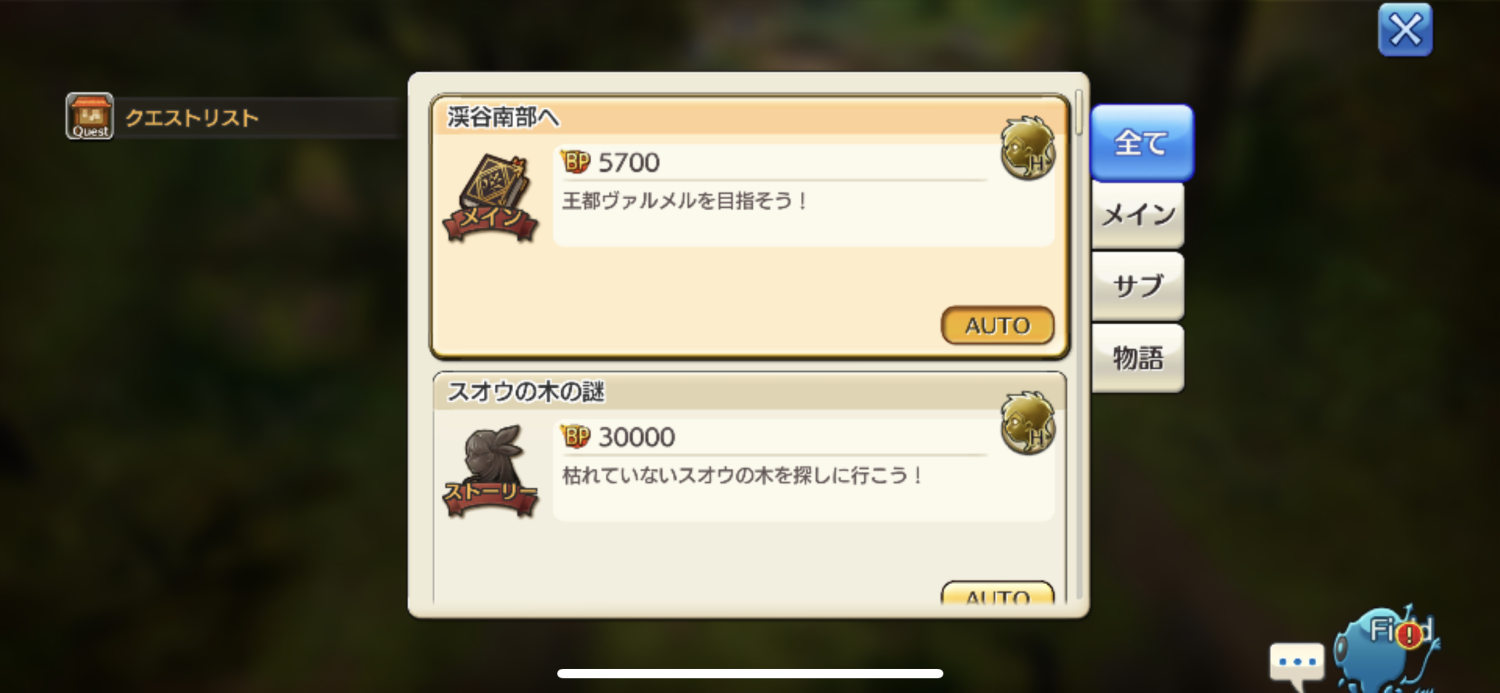Select the 物語 tab
Image resolution: width=1500 pixels, height=693 pixels.
(x=1138, y=358)
